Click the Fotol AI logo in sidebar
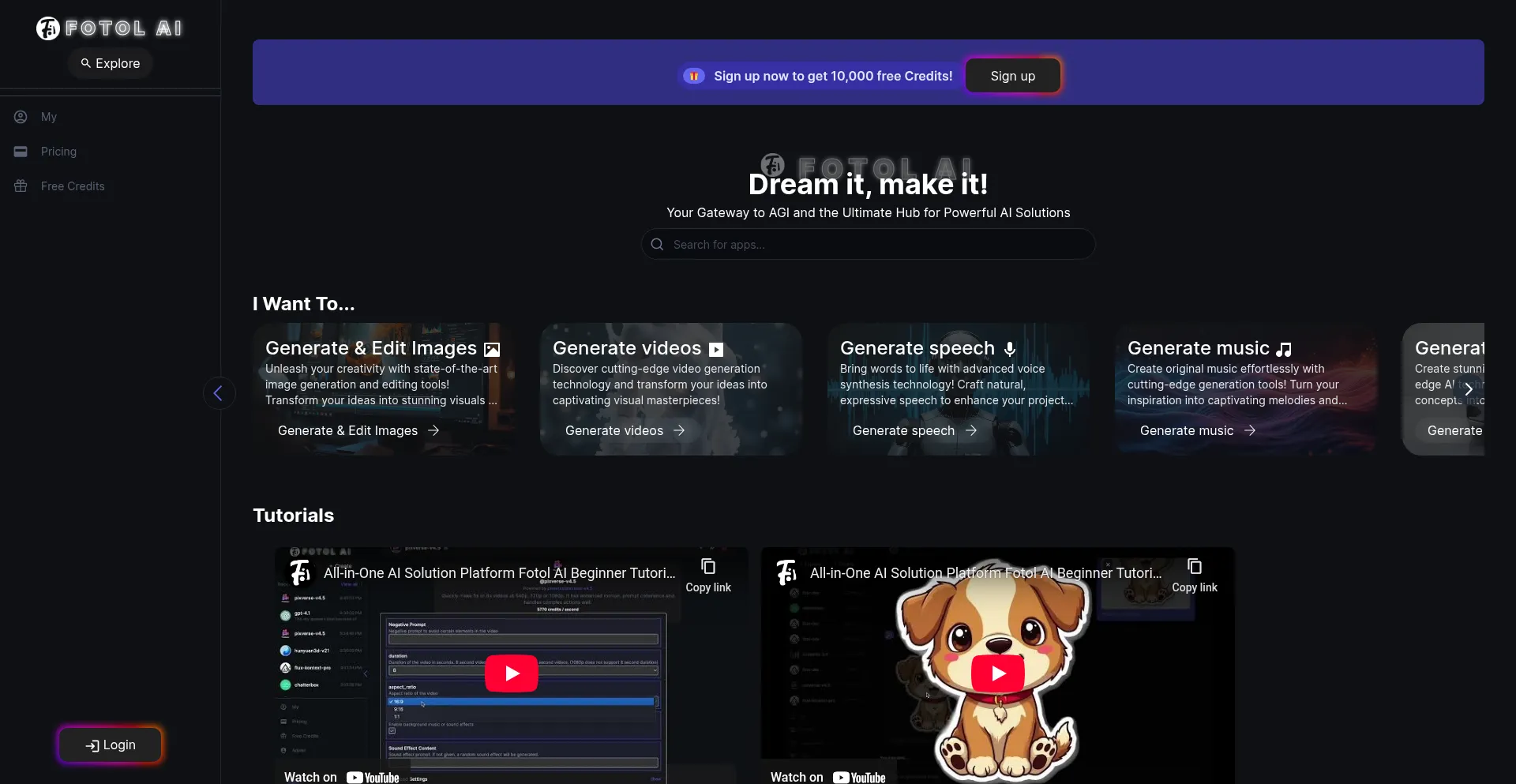Screen dimensions: 1516x784 [x=110, y=28]
